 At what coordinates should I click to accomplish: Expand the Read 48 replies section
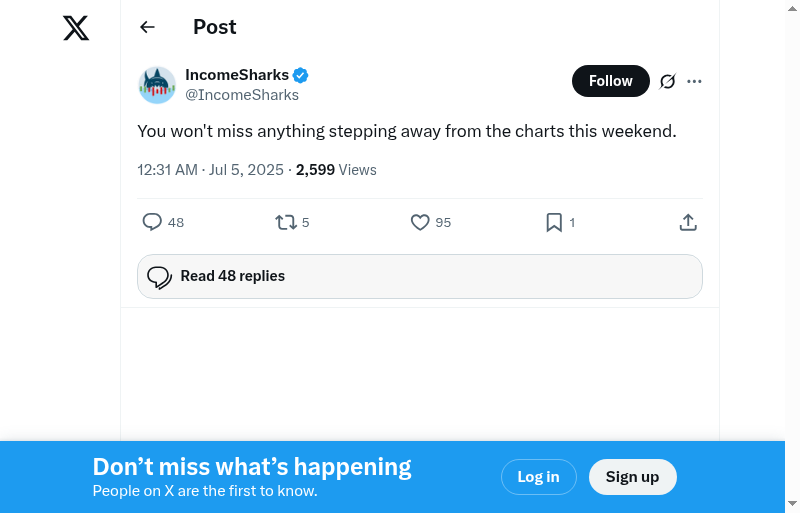point(420,276)
